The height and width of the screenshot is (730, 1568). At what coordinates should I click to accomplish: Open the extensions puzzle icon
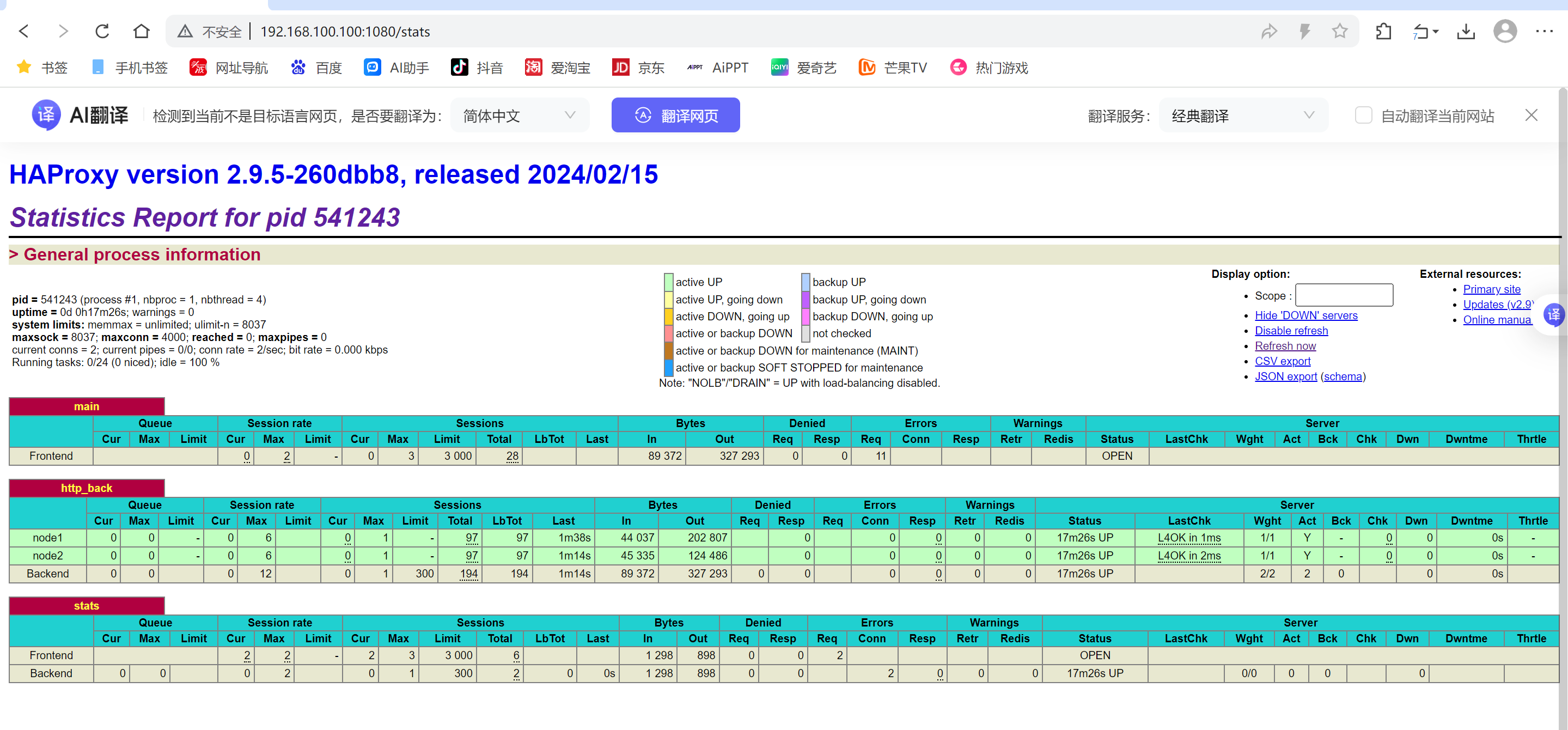pyautogui.click(x=1383, y=31)
